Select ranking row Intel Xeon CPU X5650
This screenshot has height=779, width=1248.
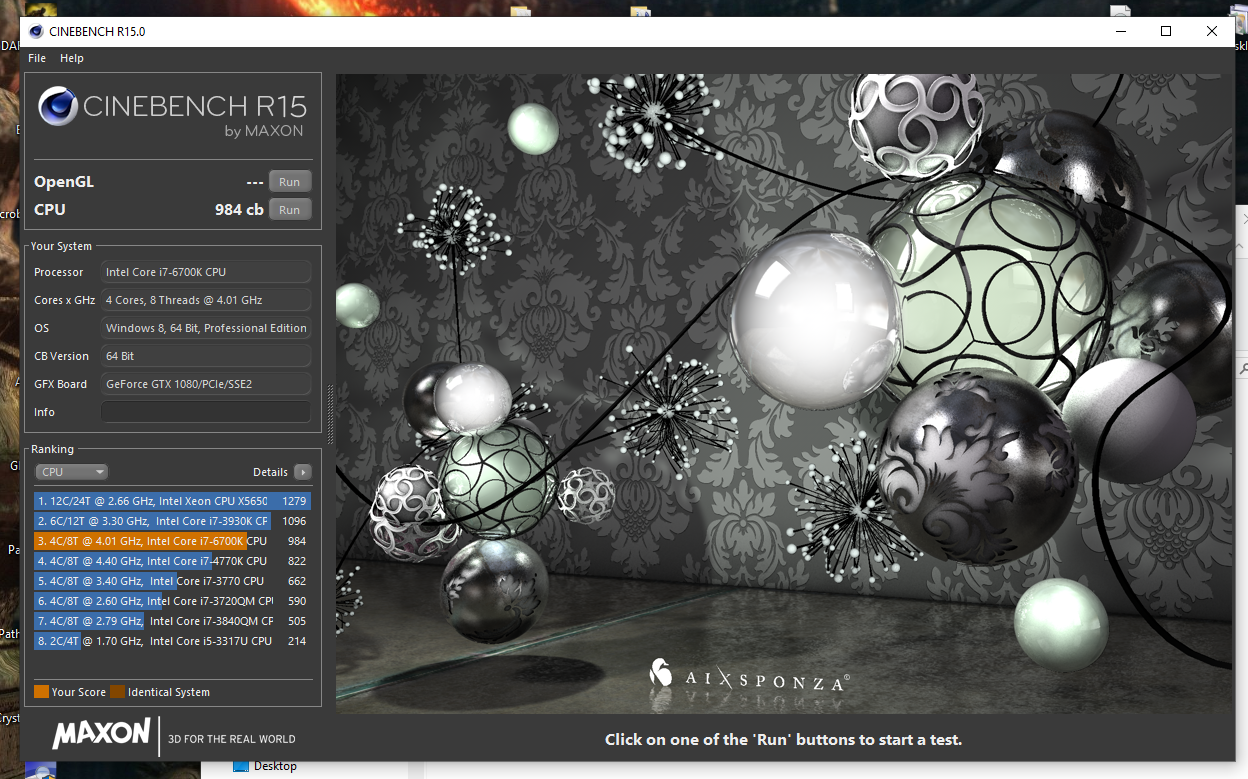pos(172,501)
